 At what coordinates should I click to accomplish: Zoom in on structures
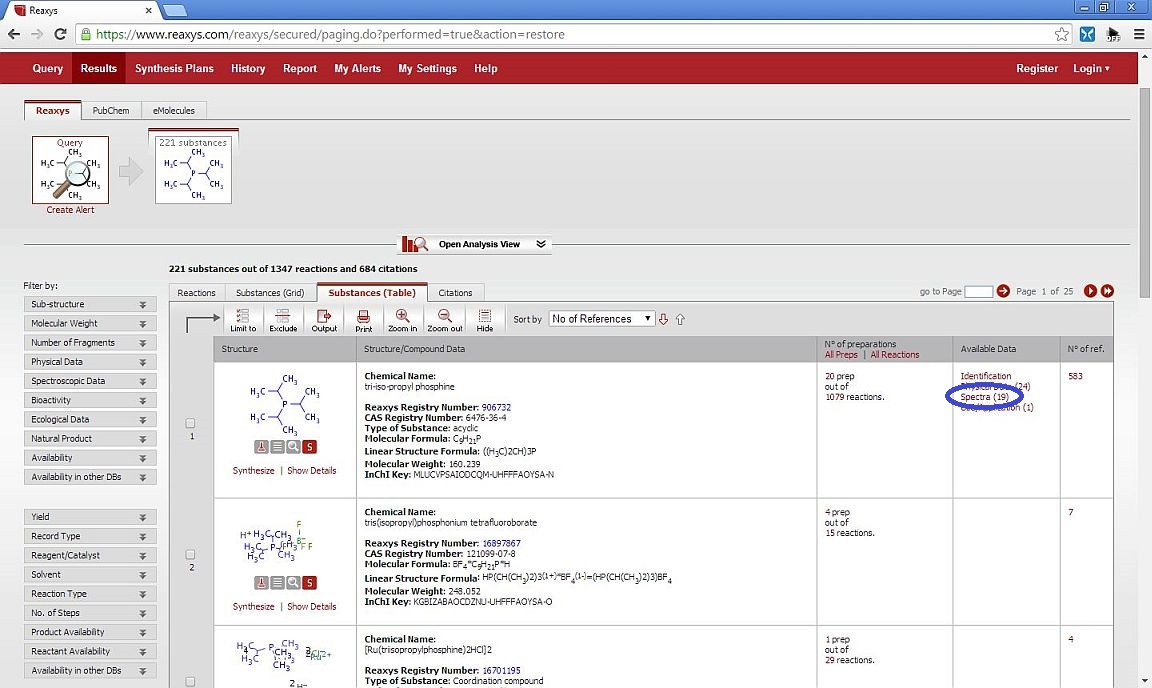[x=402, y=320]
